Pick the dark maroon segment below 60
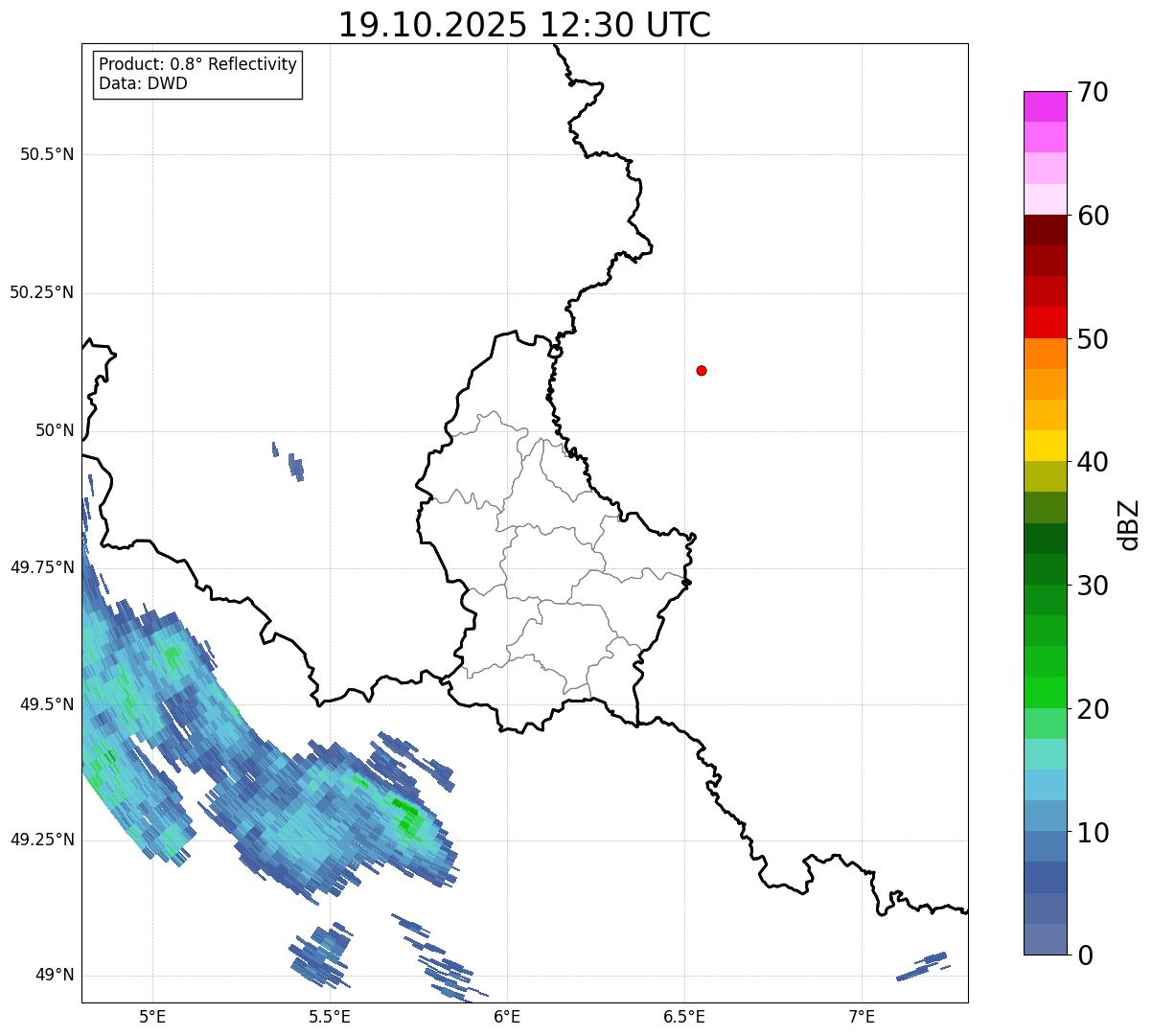This screenshot has height=1036, width=1152. click(1045, 230)
